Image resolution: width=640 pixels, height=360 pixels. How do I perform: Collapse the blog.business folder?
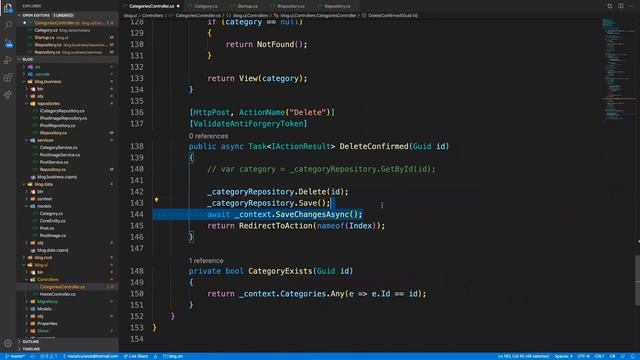pos(67,81)
